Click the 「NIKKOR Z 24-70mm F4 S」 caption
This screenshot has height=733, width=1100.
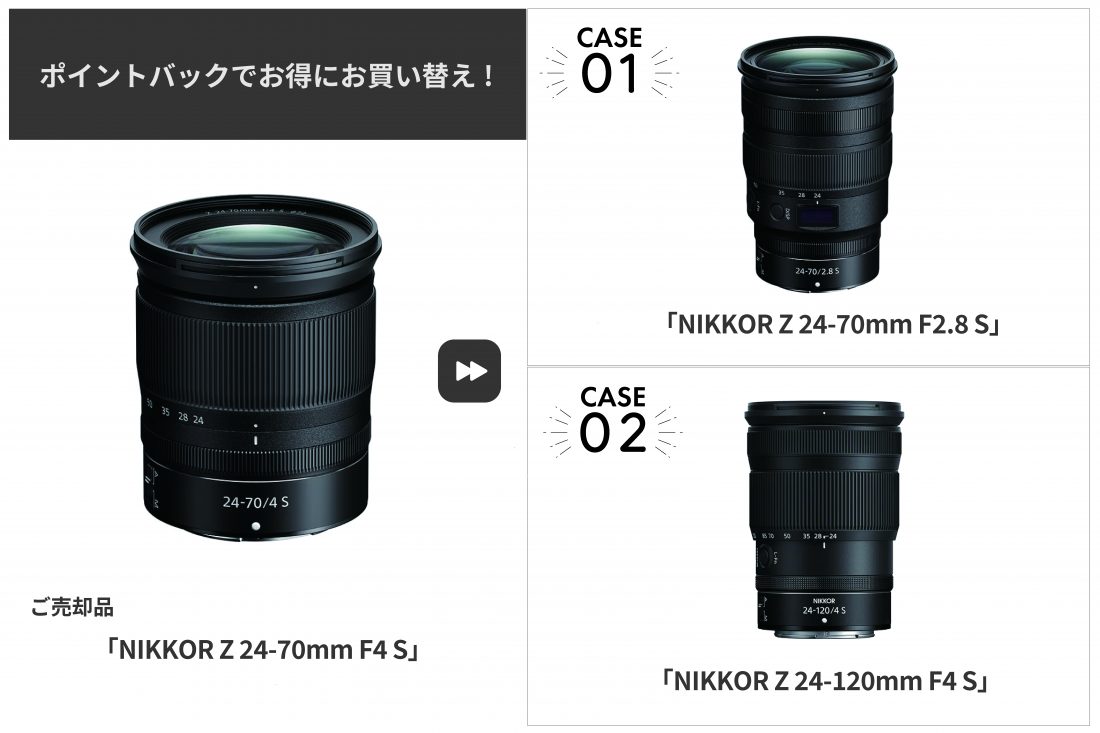(262, 649)
